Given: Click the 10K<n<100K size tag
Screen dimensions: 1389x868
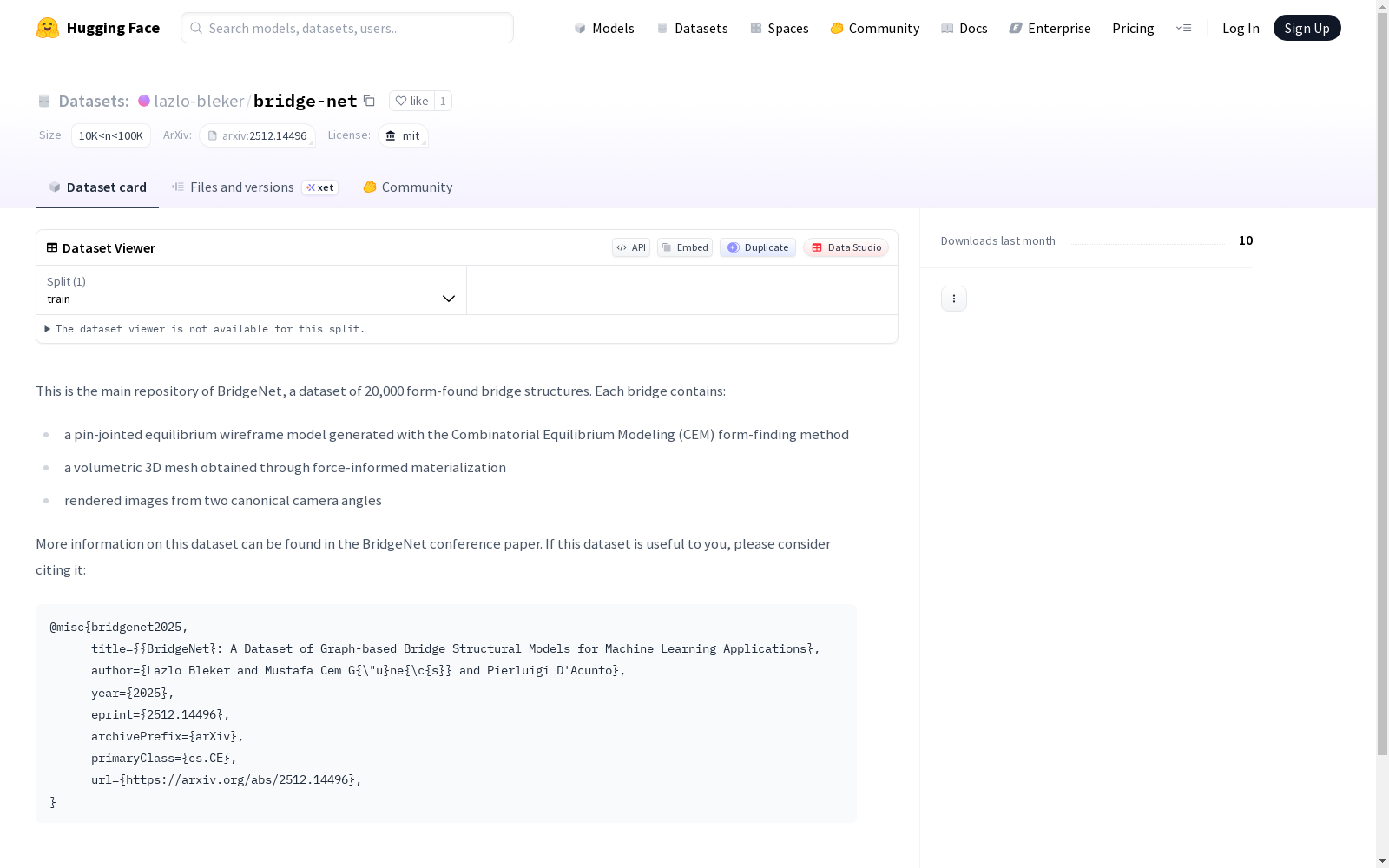Looking at the screenshot, I should (111, 135).
